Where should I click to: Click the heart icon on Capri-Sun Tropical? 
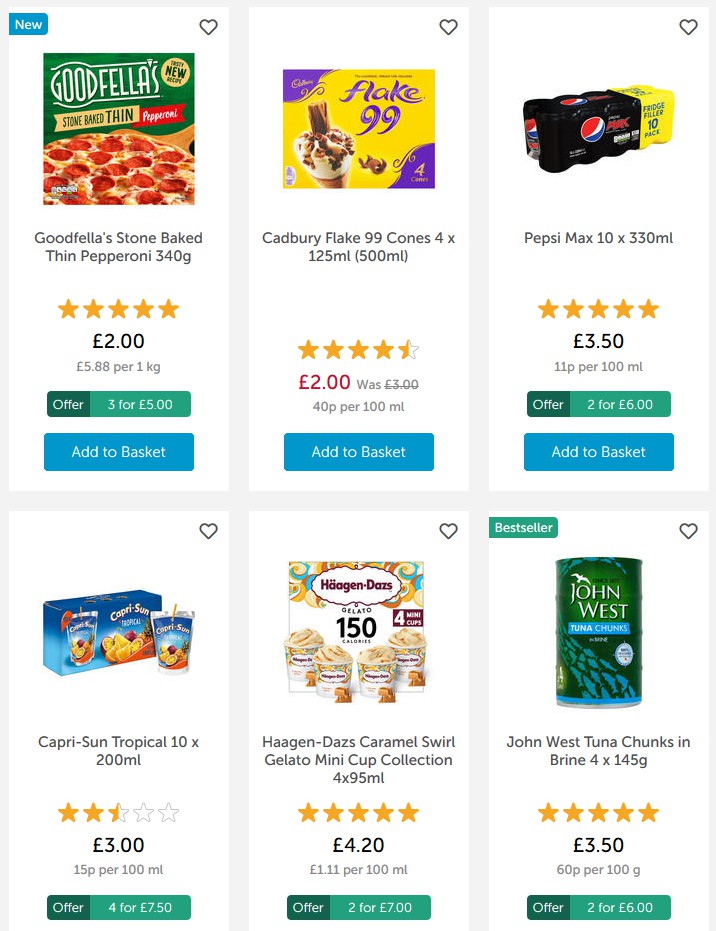208,531
